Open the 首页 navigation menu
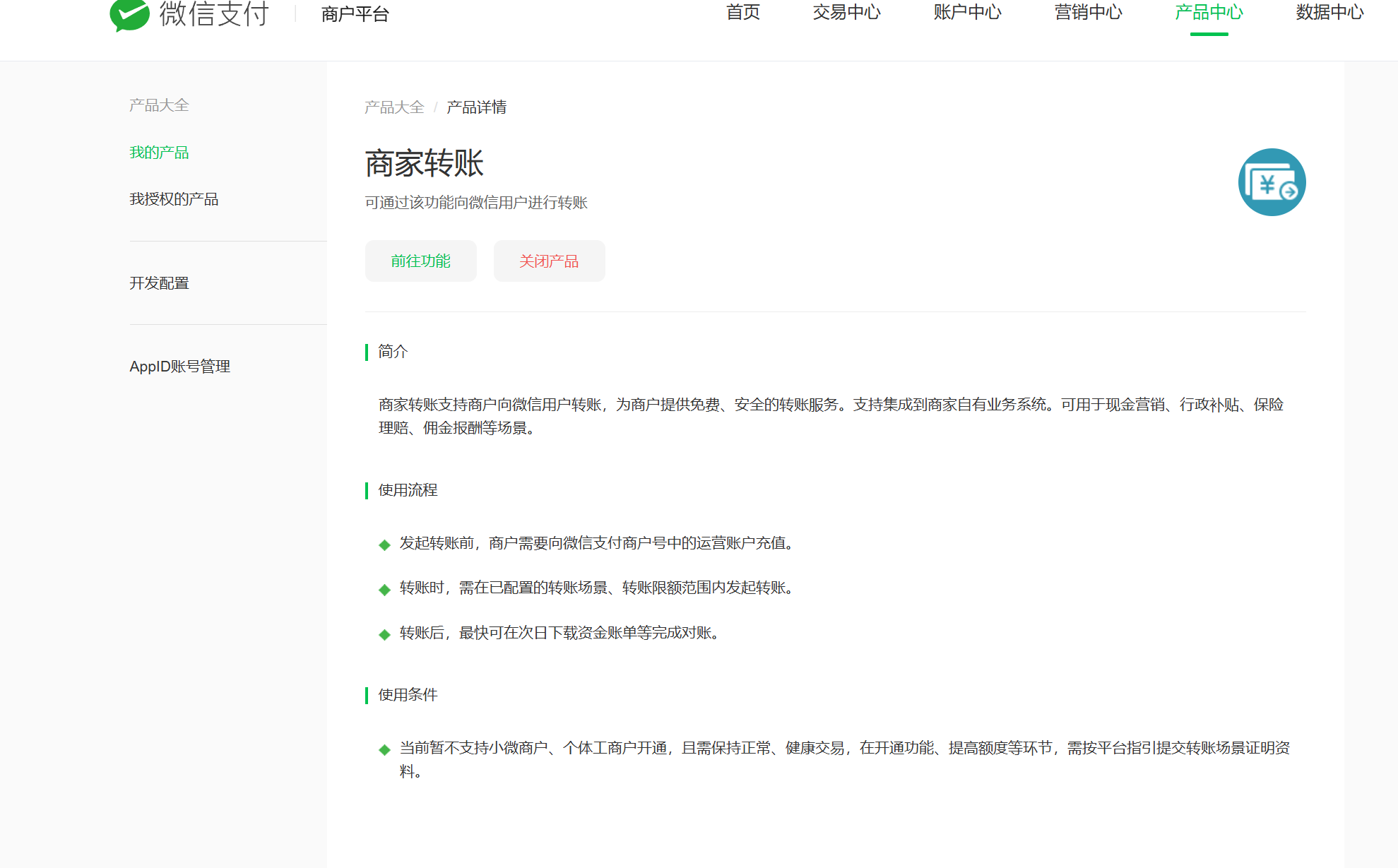This screenshot has width=1398, height=868. pyautogui.click(x=742, y=13)
